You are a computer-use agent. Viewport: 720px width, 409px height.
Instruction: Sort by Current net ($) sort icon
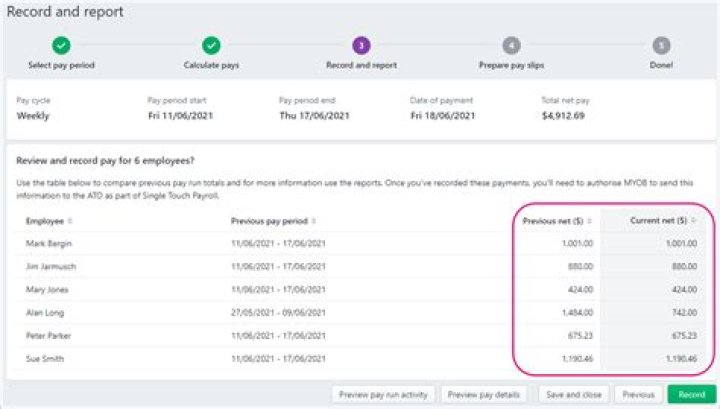(x=693, y=221)
